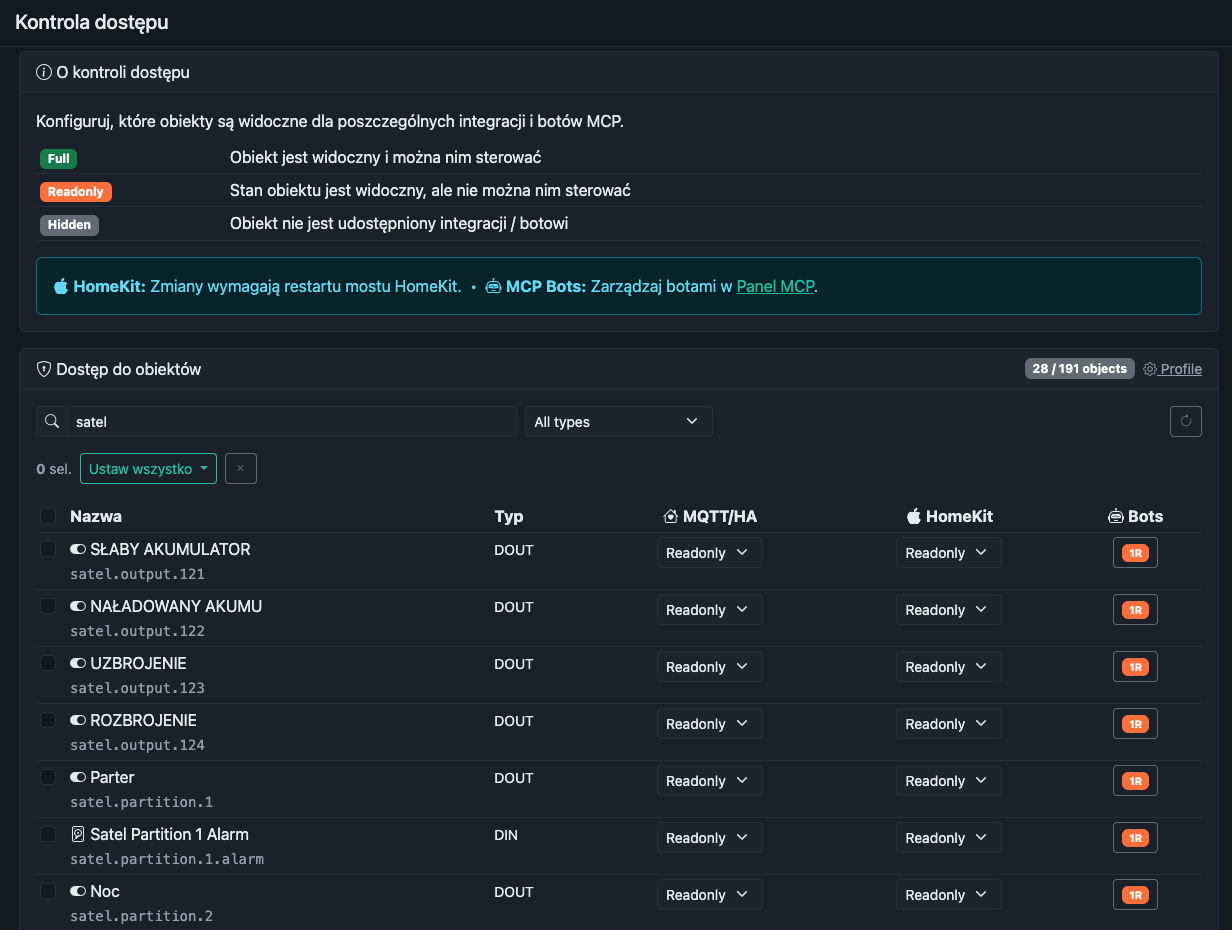The height and width of the screenshot is (930, 1232).
Task: Click the HomeKit apple icon in column header
Action: [913, 516]
